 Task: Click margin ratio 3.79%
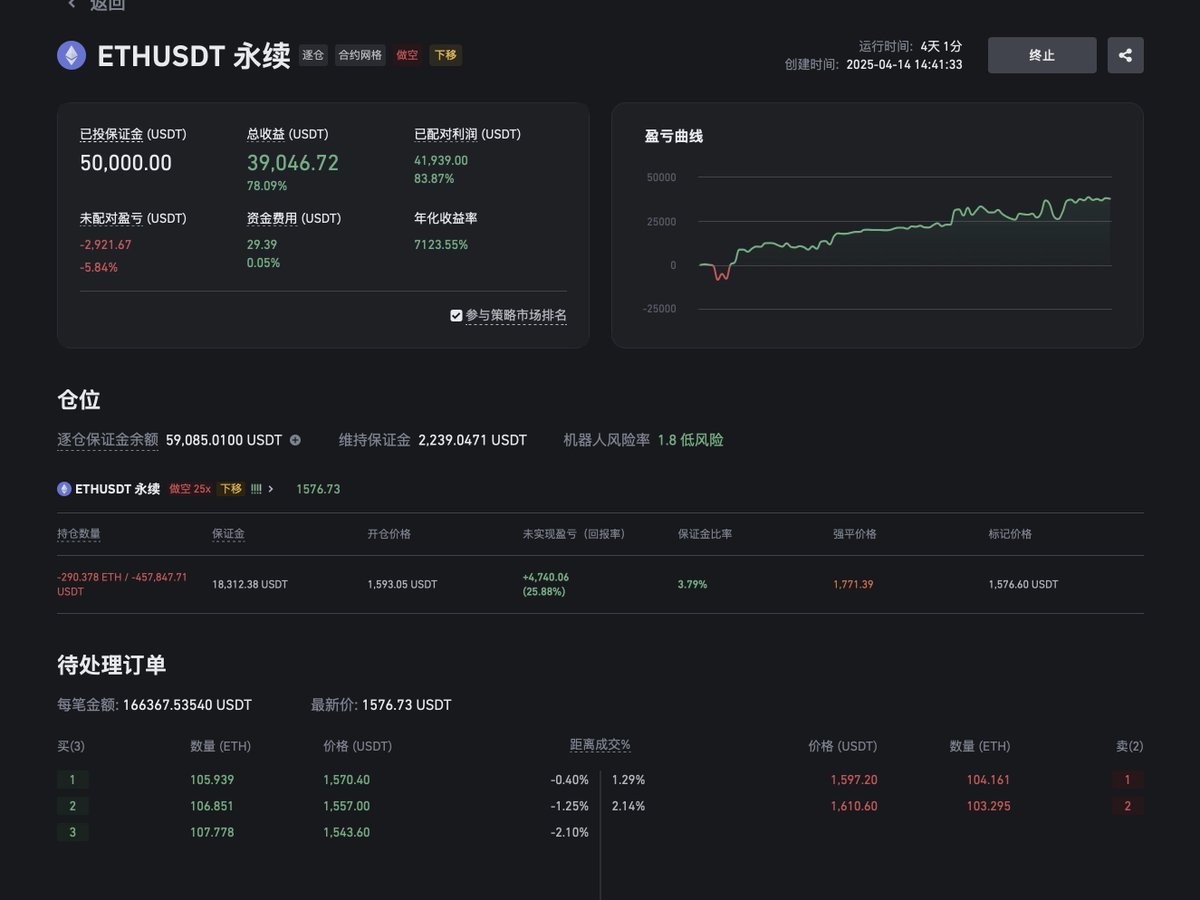(x=692, y=584)
